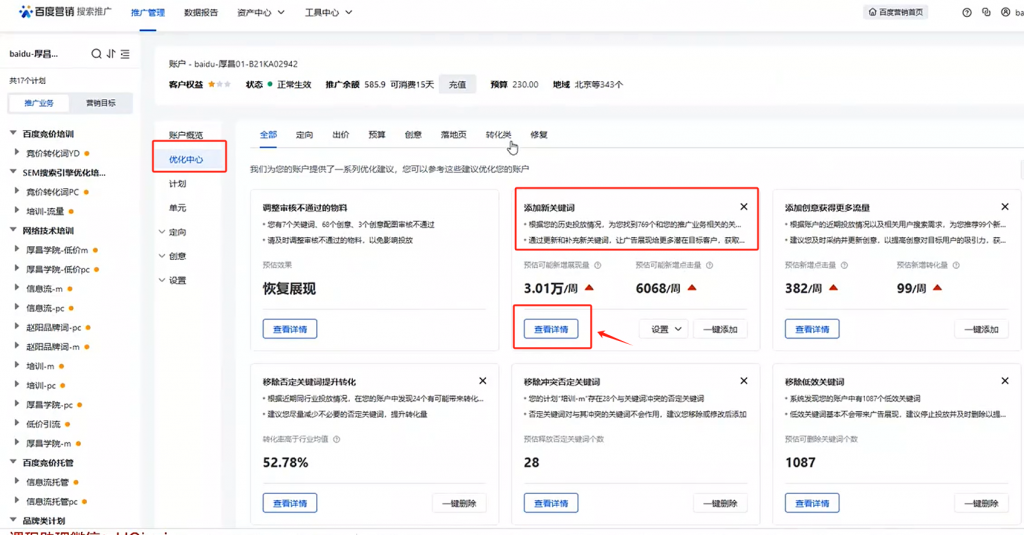
Task: Click info icon beside 预估可能新增点击量
Action: tap(709, 265)
